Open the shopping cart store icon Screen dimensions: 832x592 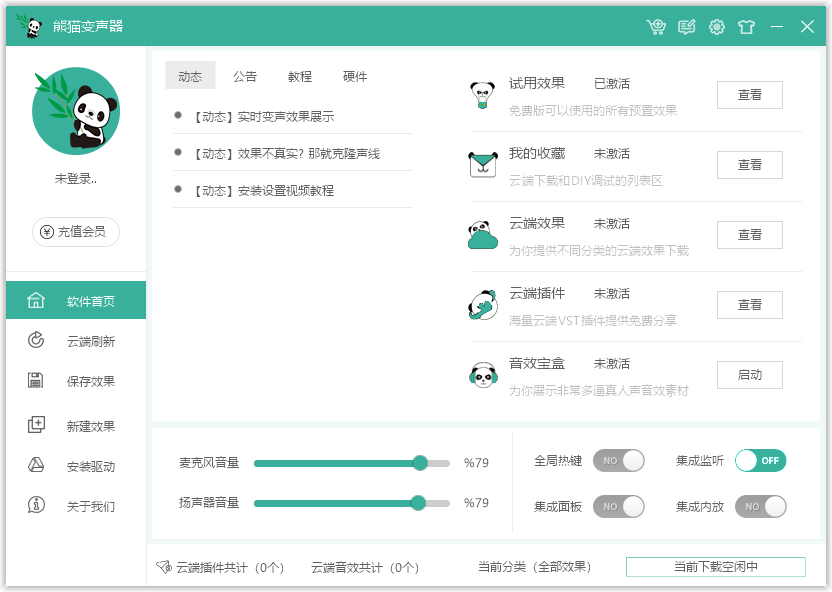(x=657, y=27)
